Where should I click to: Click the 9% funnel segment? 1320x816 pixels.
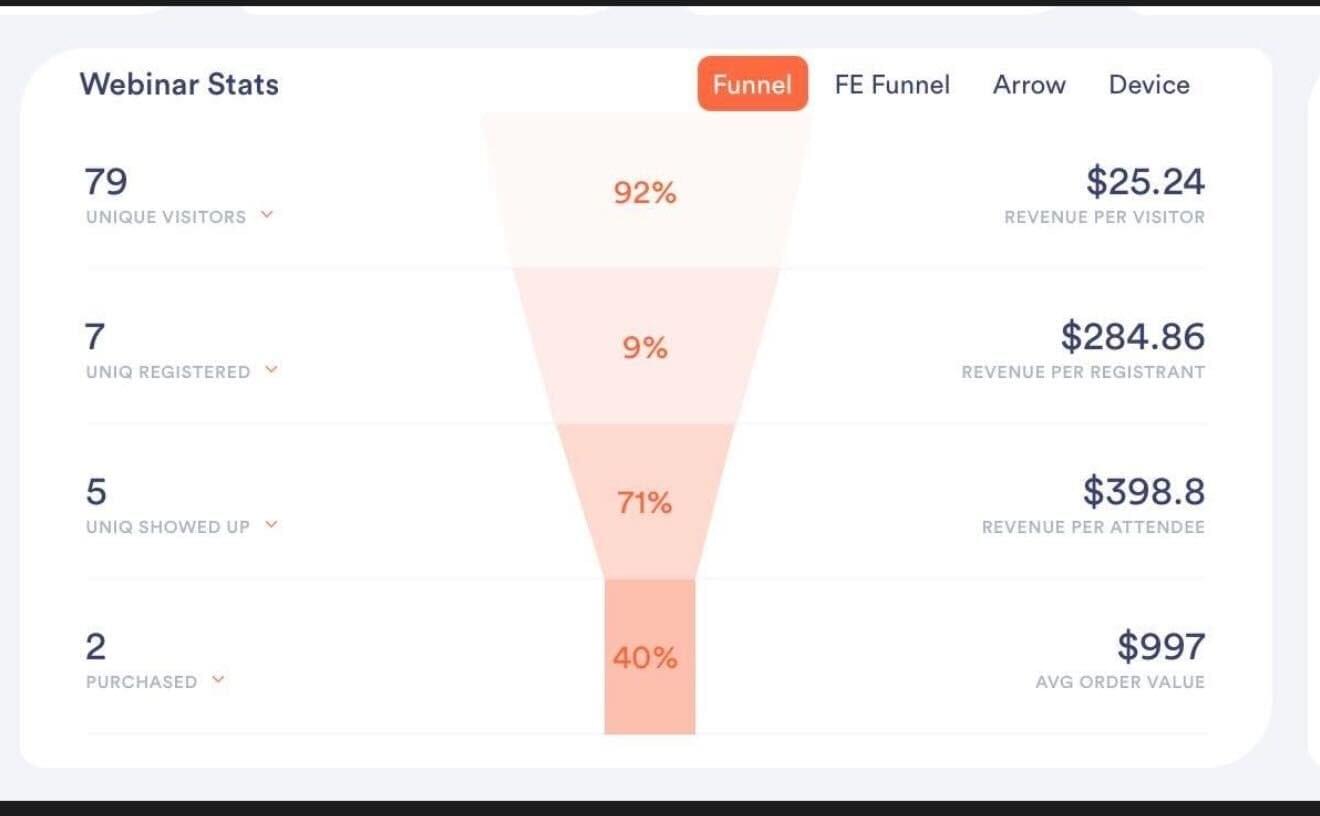pos(645,347)
